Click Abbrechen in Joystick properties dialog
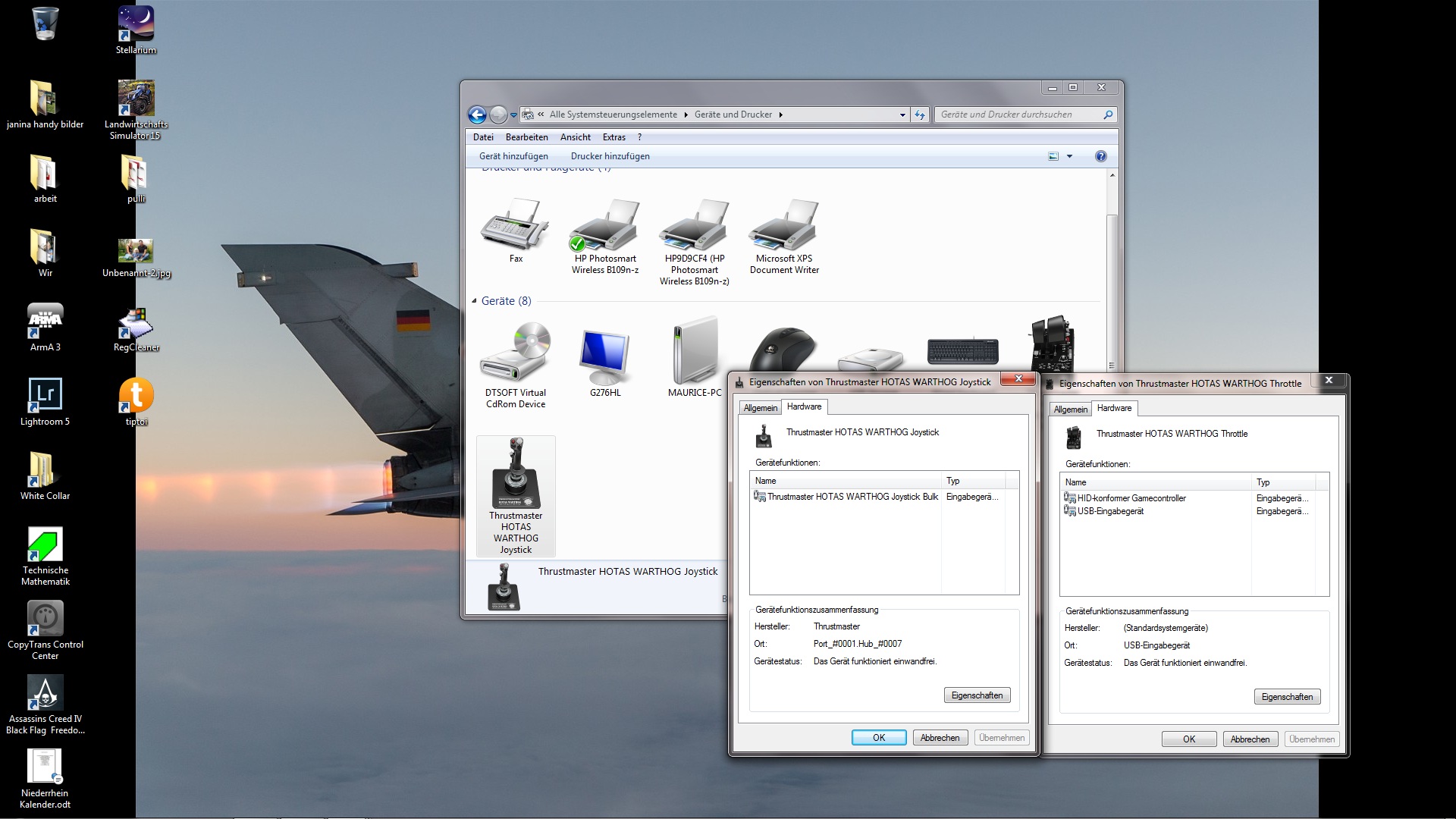 (x=940, y=738)
